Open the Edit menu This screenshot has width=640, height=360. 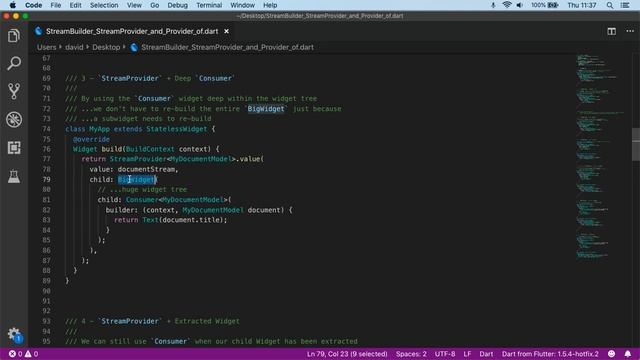click(x=75, y=5)
